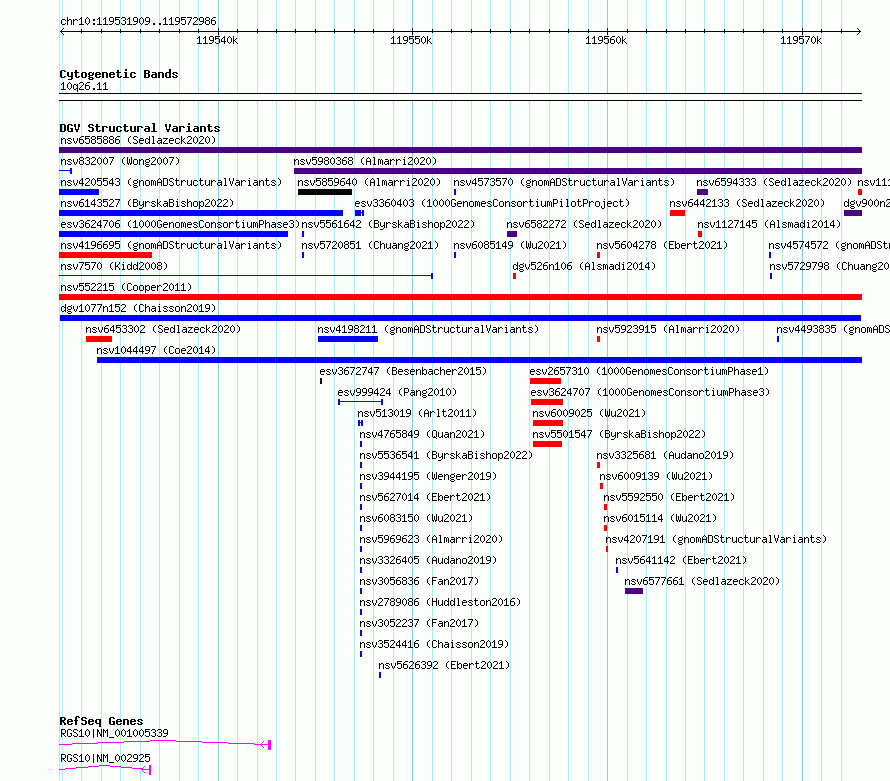Click the nsv5980368 (Almarri2020) label
Image resolution: width=890 pixels, height=781 pixels.
365,161
